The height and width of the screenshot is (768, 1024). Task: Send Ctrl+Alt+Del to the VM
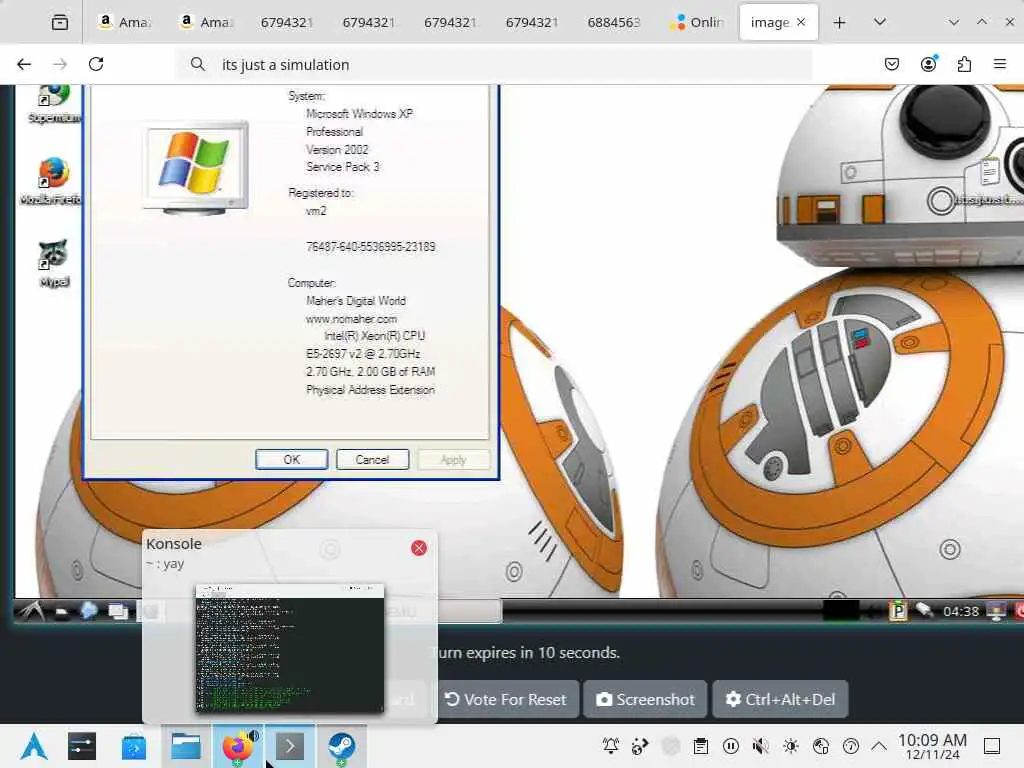point(780,699)
